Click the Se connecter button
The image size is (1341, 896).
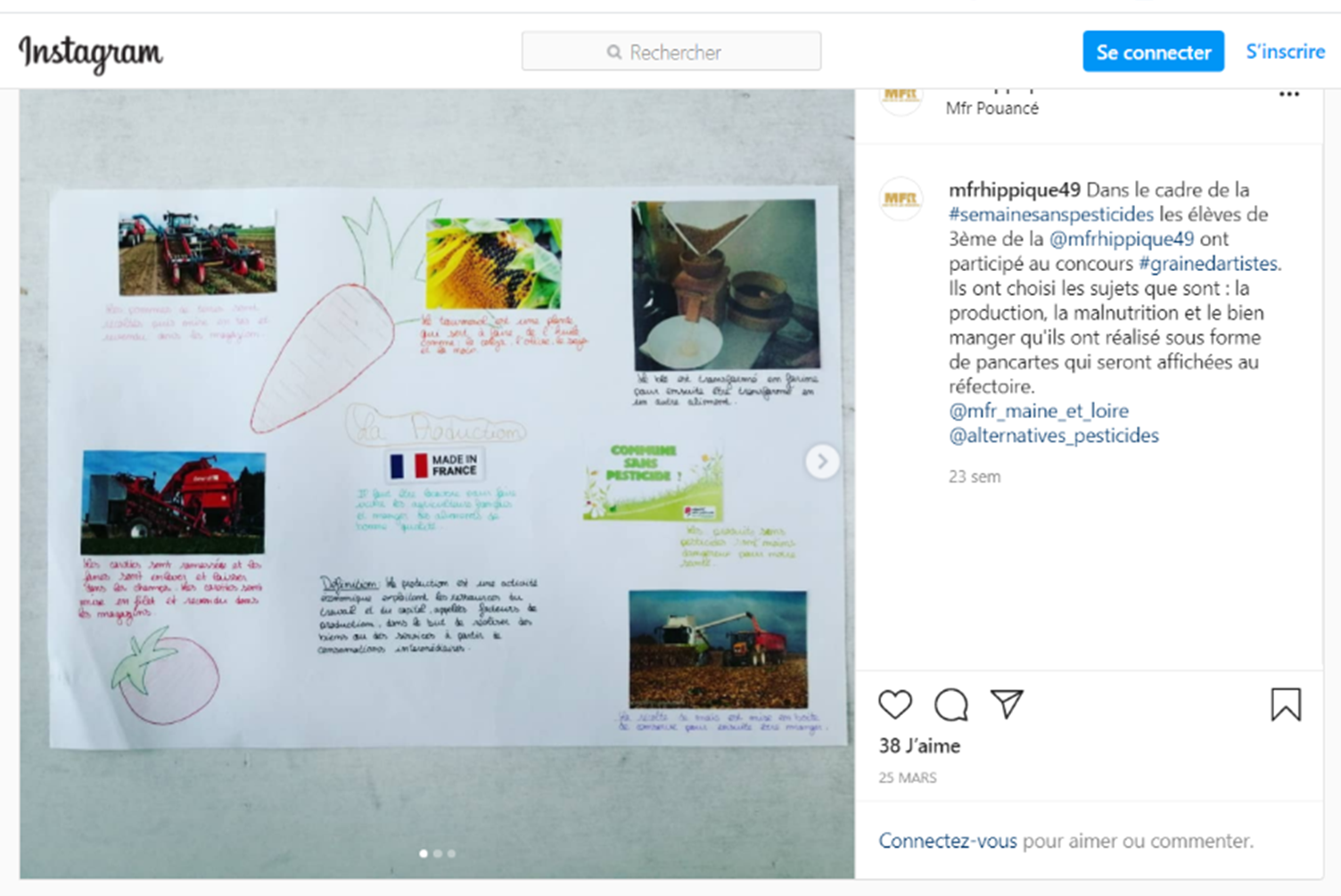[1153, 52]
